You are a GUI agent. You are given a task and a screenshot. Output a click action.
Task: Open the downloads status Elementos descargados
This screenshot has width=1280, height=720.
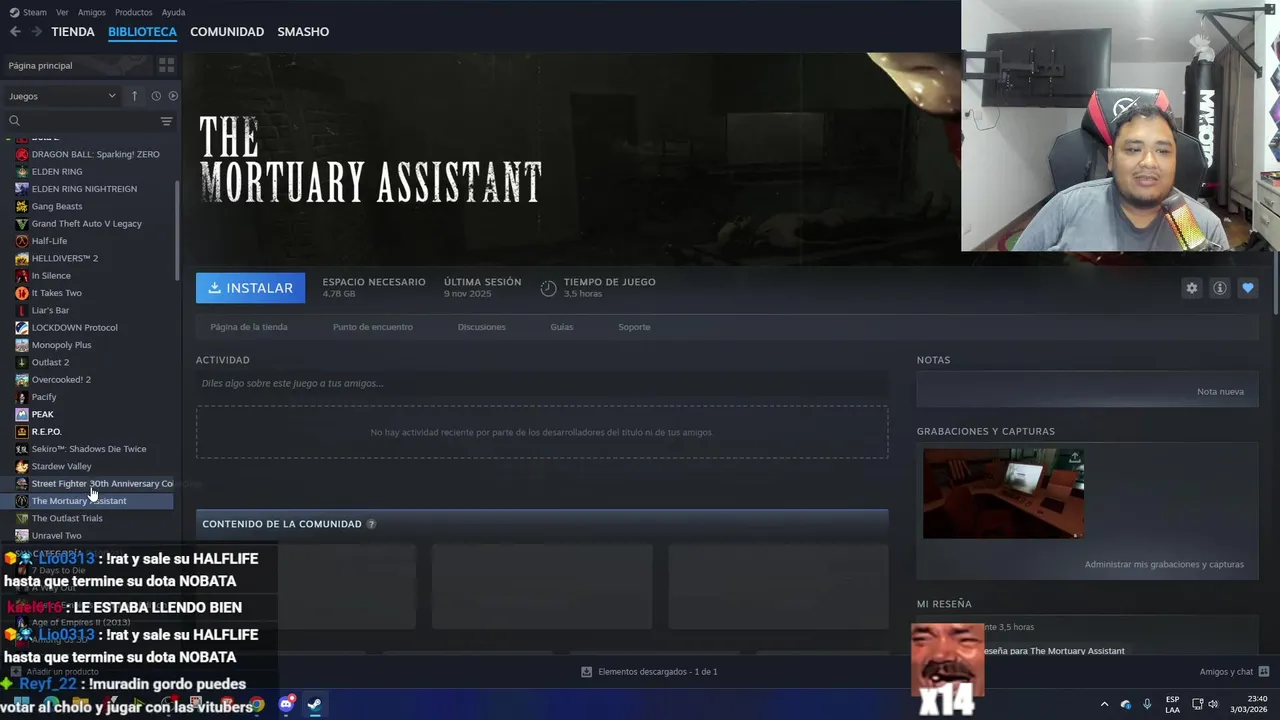point(650,672)
